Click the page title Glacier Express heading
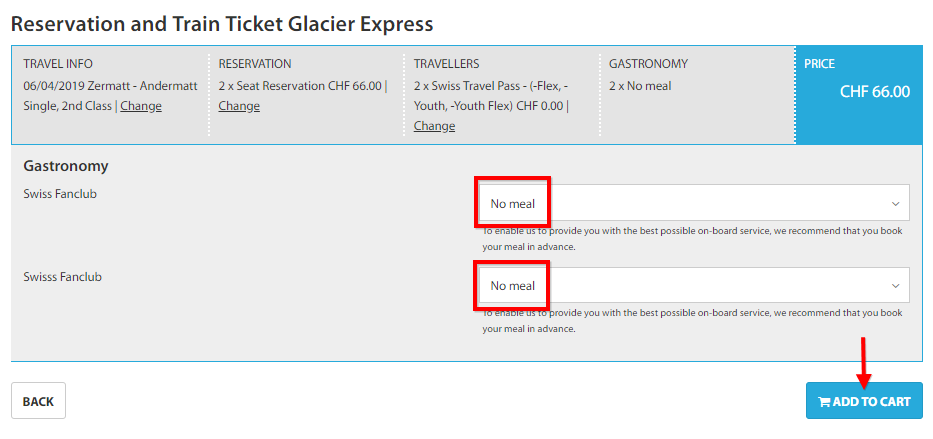 click(222, 24)
